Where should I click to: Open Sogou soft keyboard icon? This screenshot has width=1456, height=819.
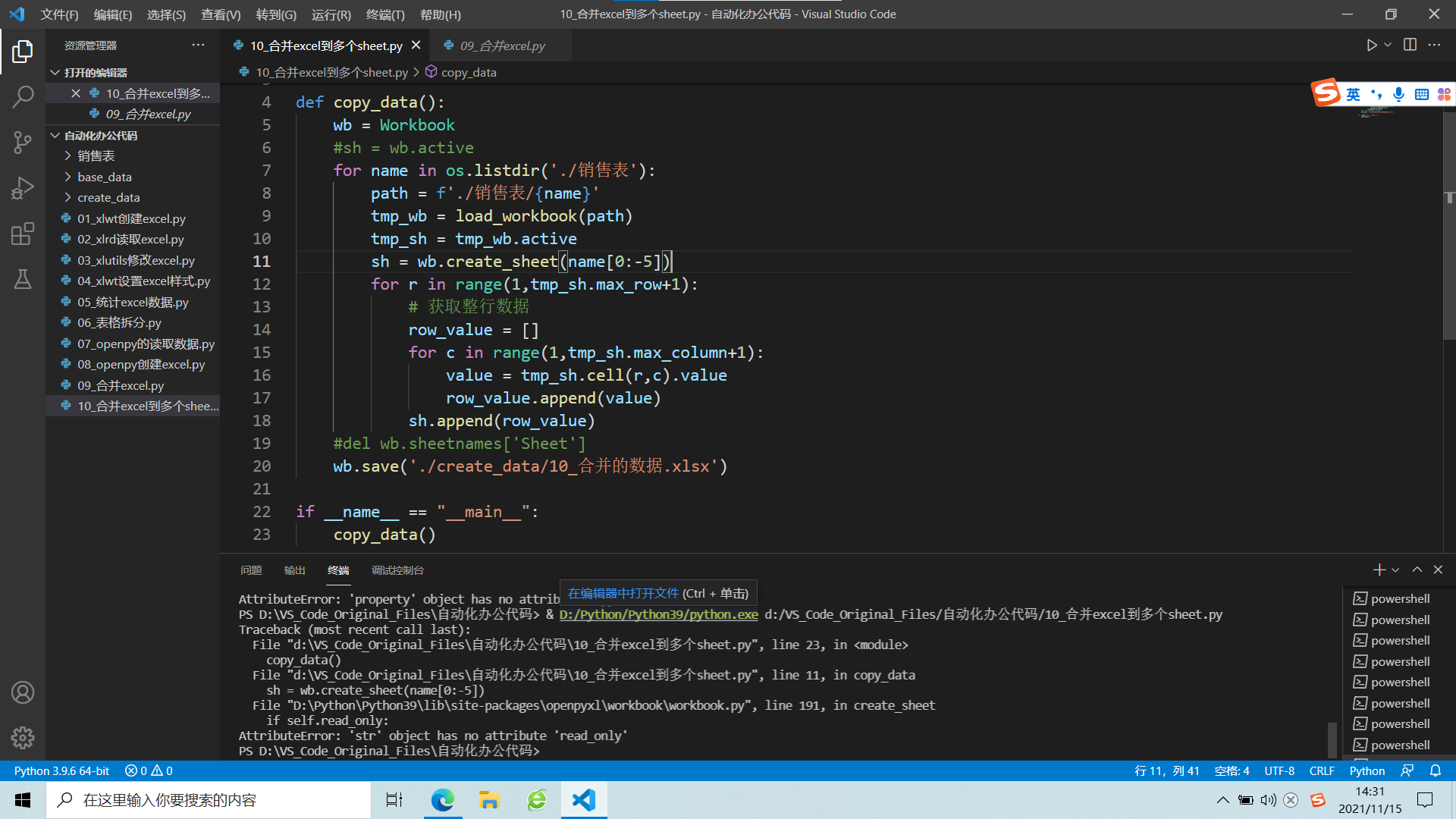1422,94
